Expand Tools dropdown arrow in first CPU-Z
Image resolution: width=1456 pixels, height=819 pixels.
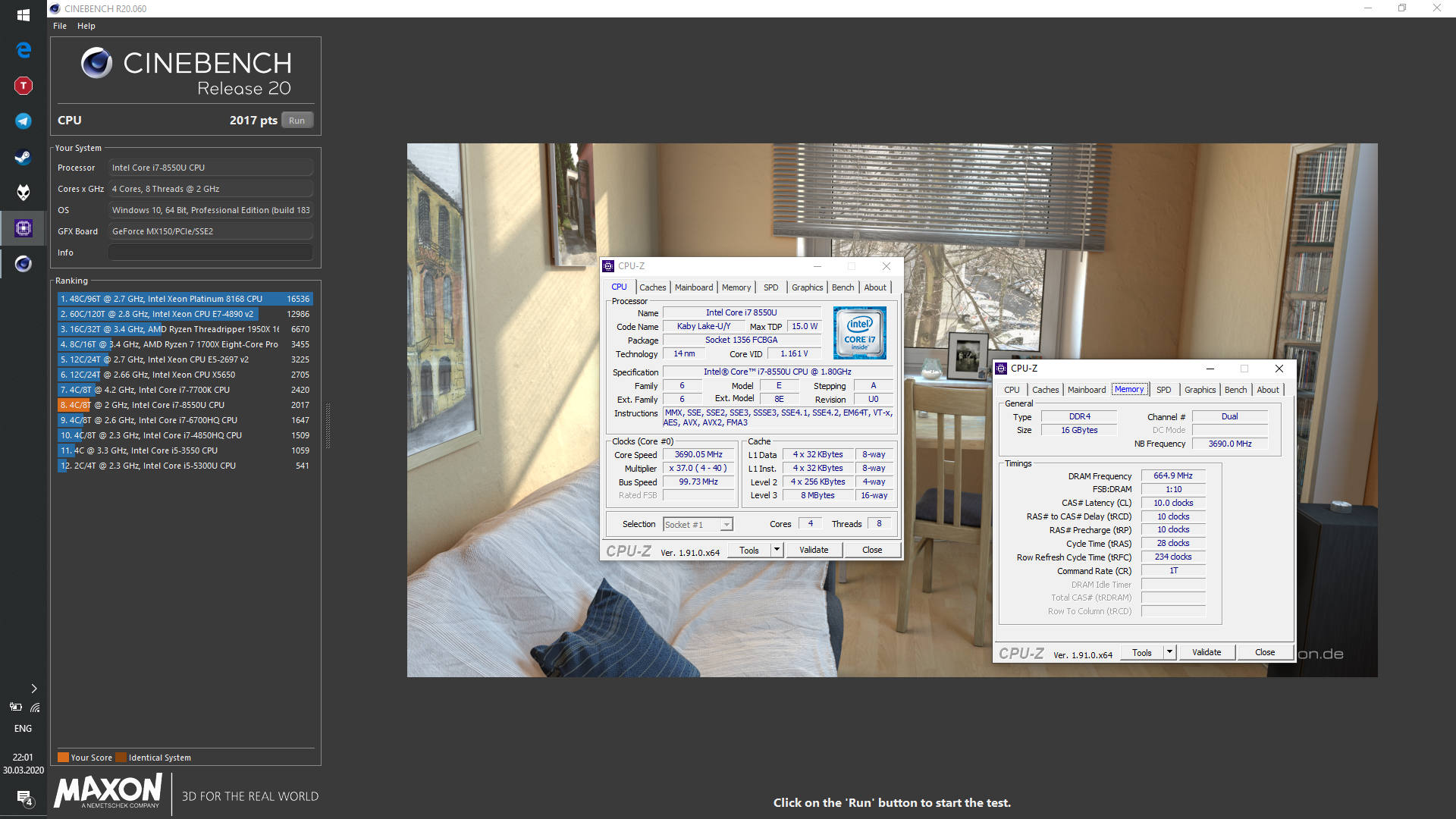[777, 551]
